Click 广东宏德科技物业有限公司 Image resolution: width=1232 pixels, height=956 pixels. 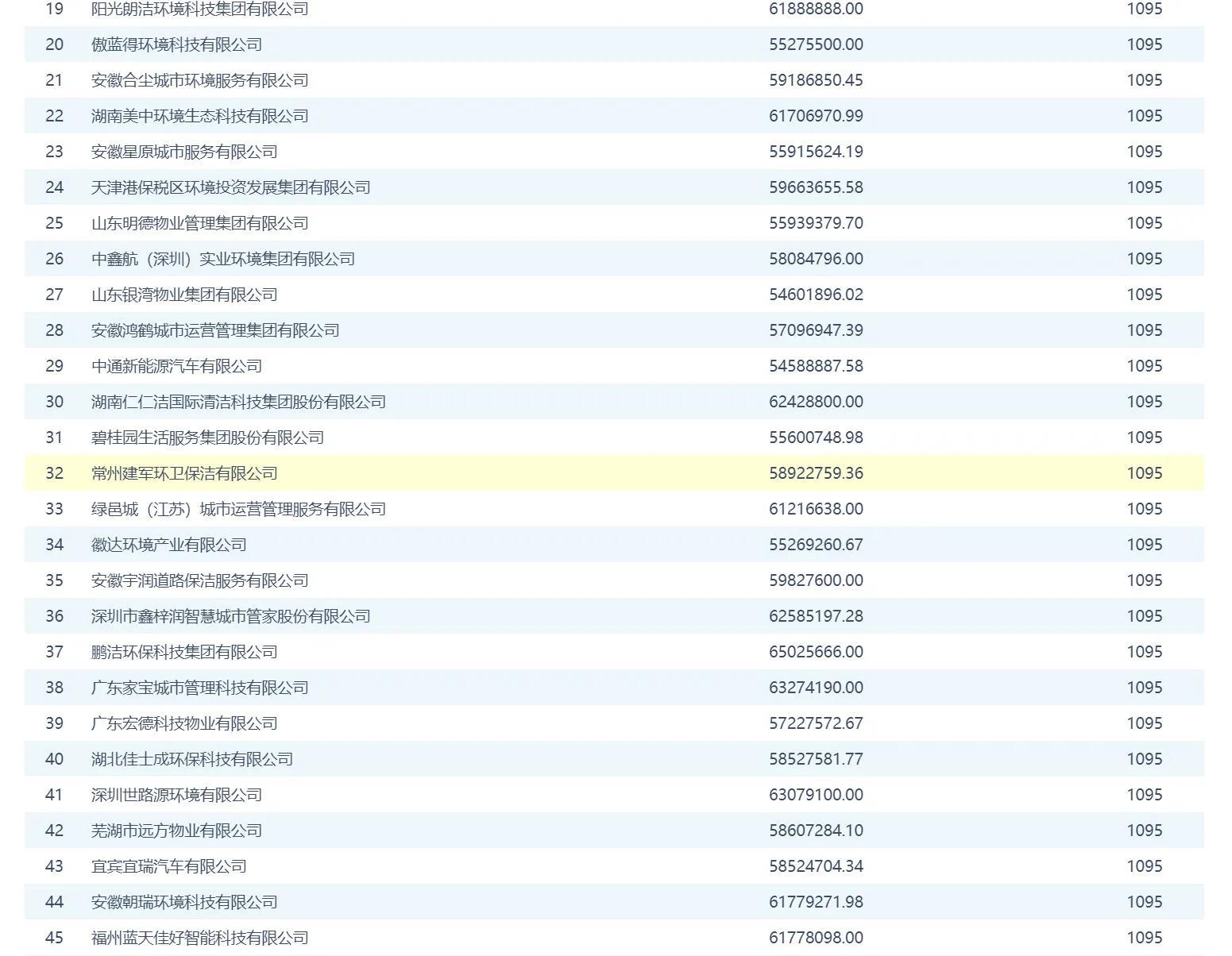pyautogui.click(x=184, y=723)
